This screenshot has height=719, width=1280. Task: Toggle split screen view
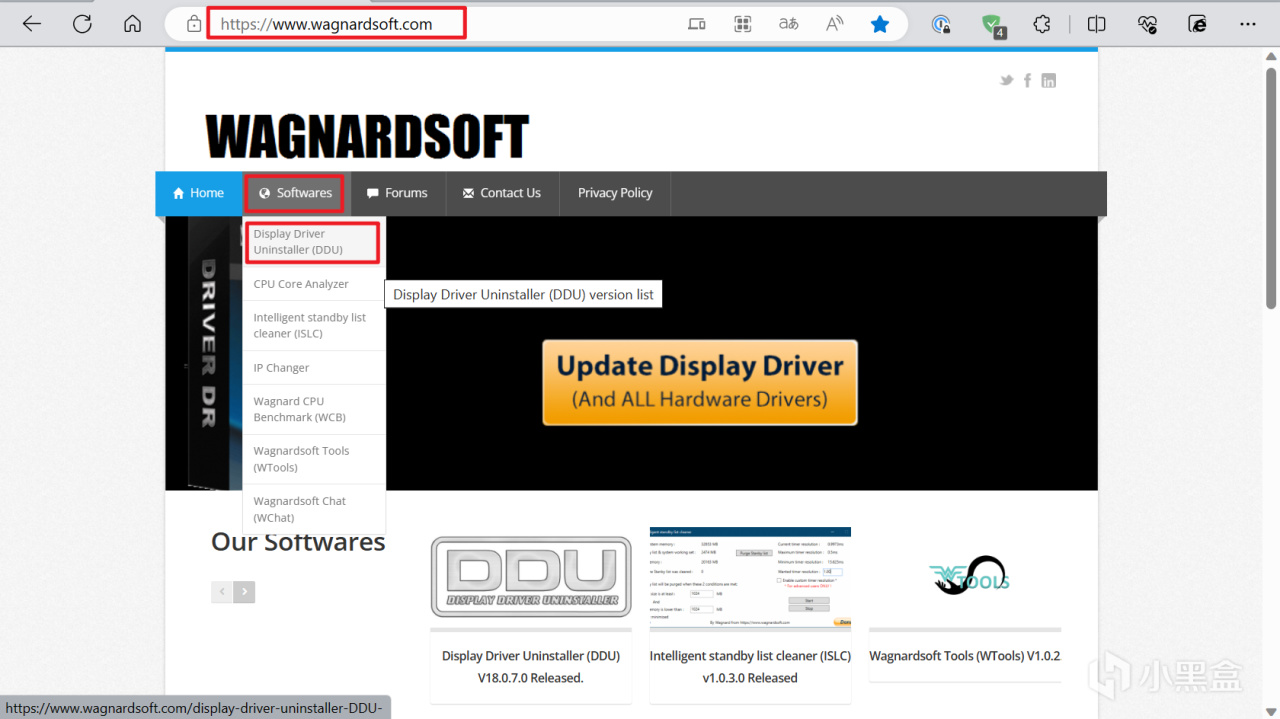1097,24
